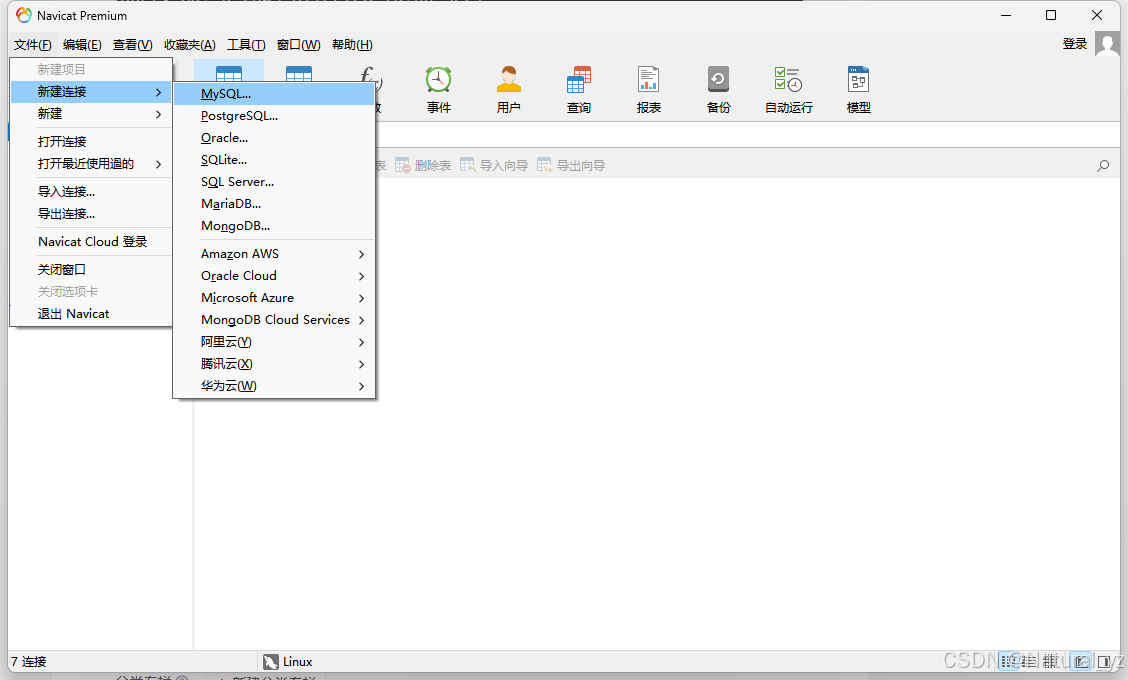
Task: Click the 登录 link at top right
Action: (x=1075, y=44)
